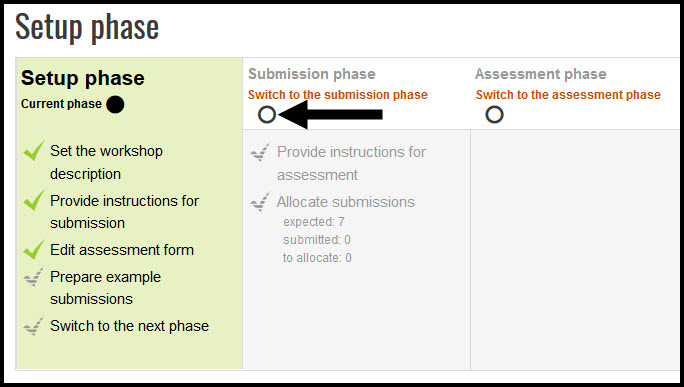Open Switch to the submission phase link
Screen dimensions: 684x387
point(338,95)
